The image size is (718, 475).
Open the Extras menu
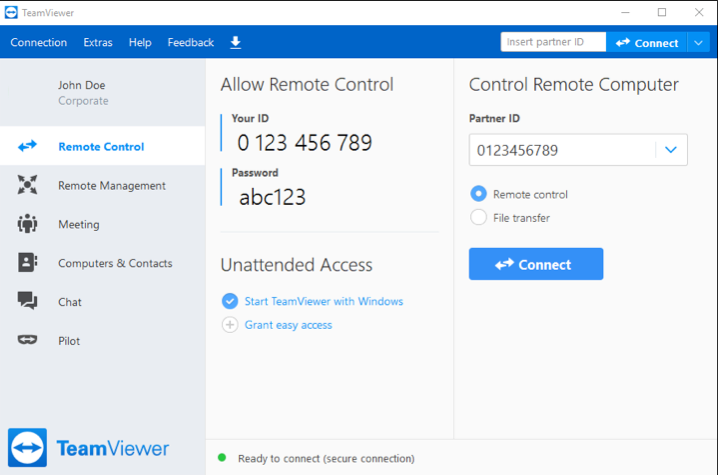click(x=98, y=43)
